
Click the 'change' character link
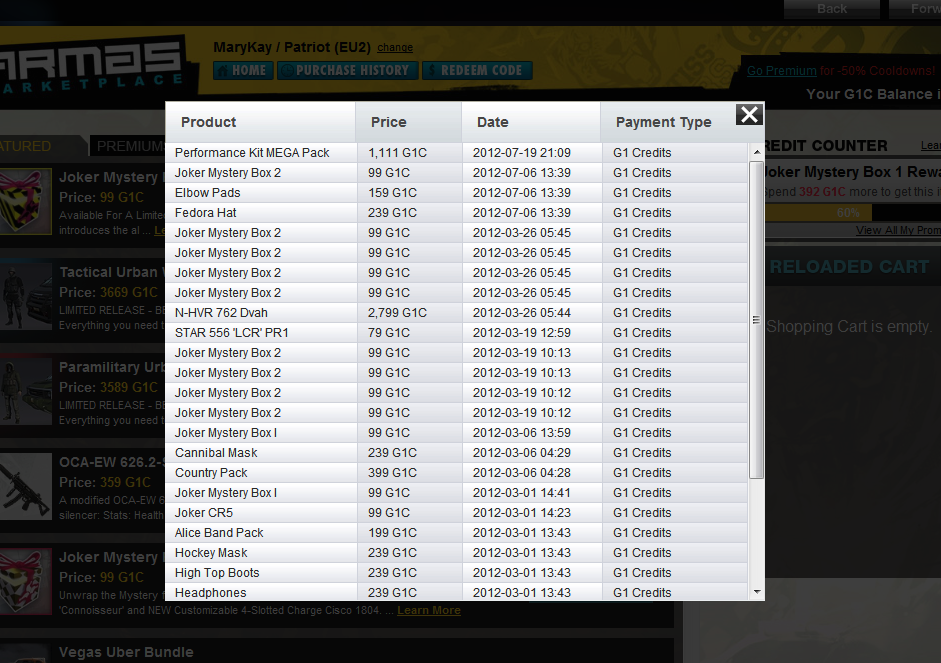(x=395, y=48)
